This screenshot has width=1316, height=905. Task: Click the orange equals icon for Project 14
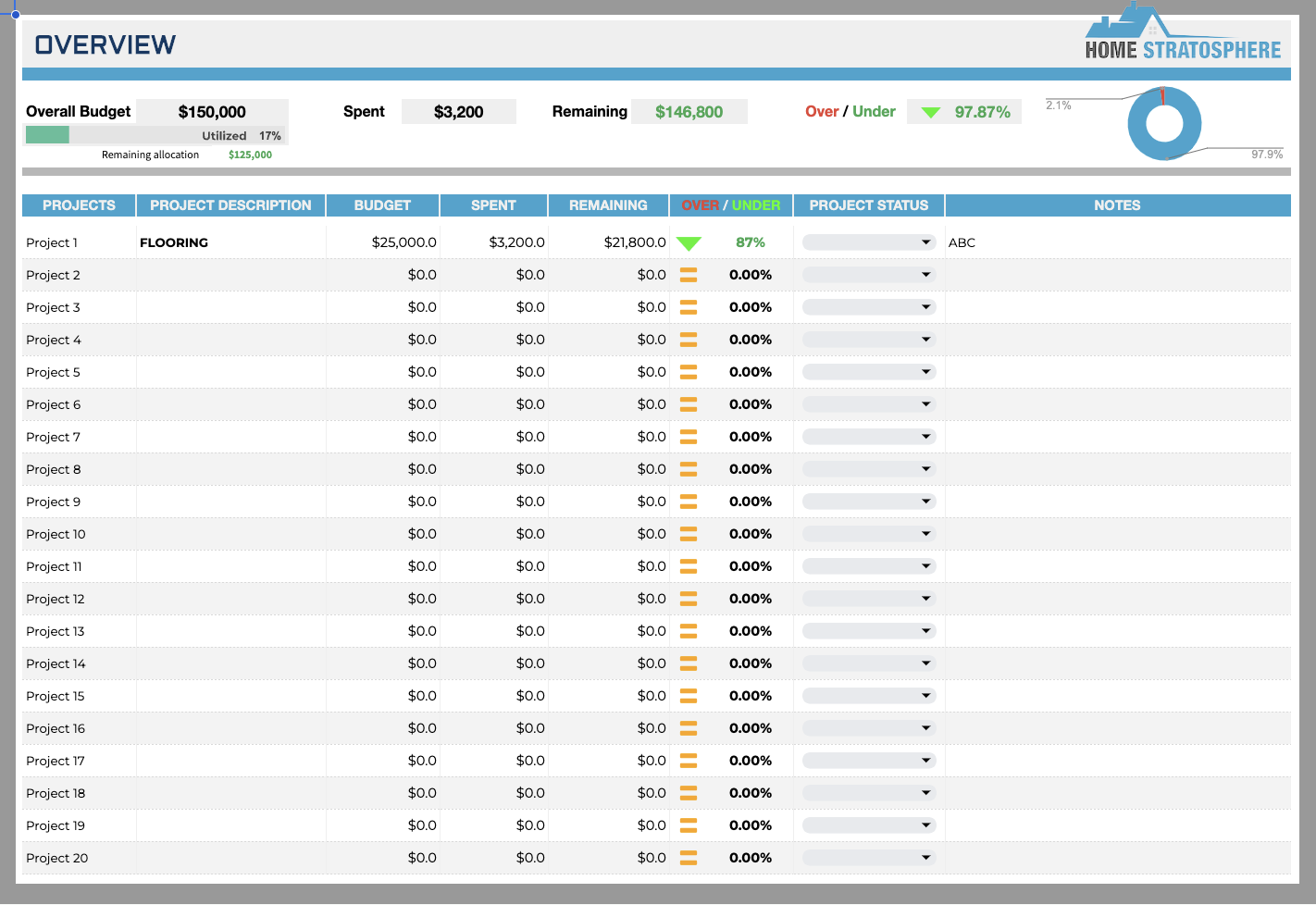coord(689,663)
